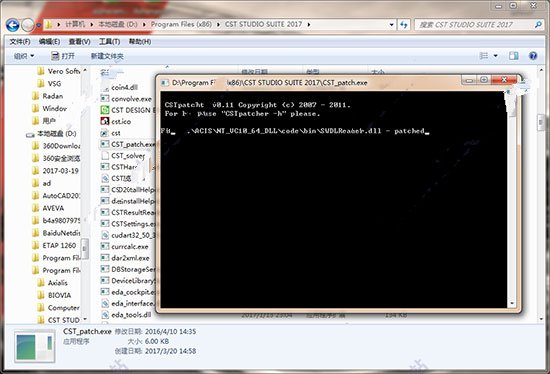Click the search magnifier icon
This screenshot has height=374, width=550.
pos(538,25)
